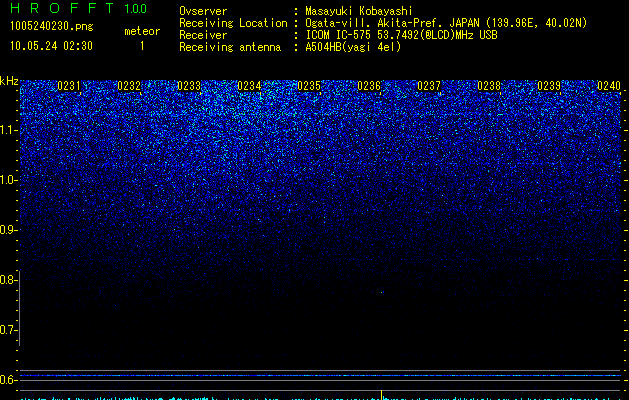The width and height of the screenshot is (629, 400).
Task: Click the date stamp 10.05.24 02:30
Action: pyautogui.click(x=51, y=46)
